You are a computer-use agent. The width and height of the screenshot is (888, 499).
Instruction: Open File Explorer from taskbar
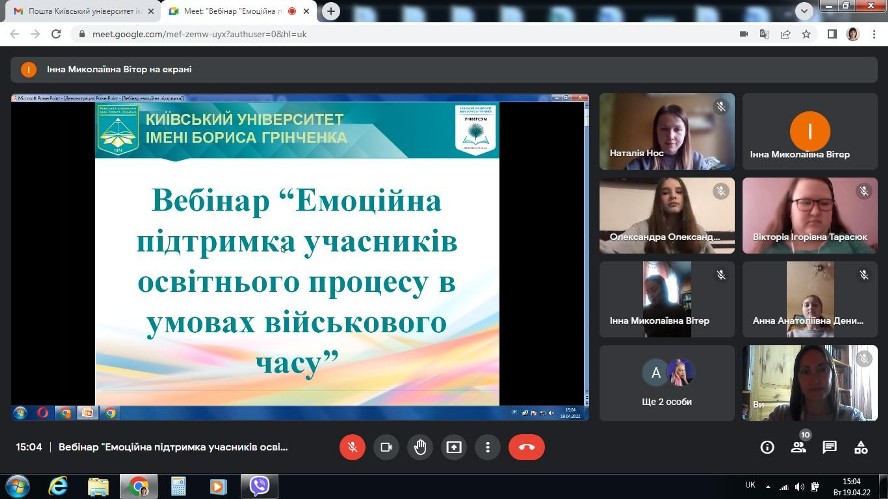(x=98, y=486)
